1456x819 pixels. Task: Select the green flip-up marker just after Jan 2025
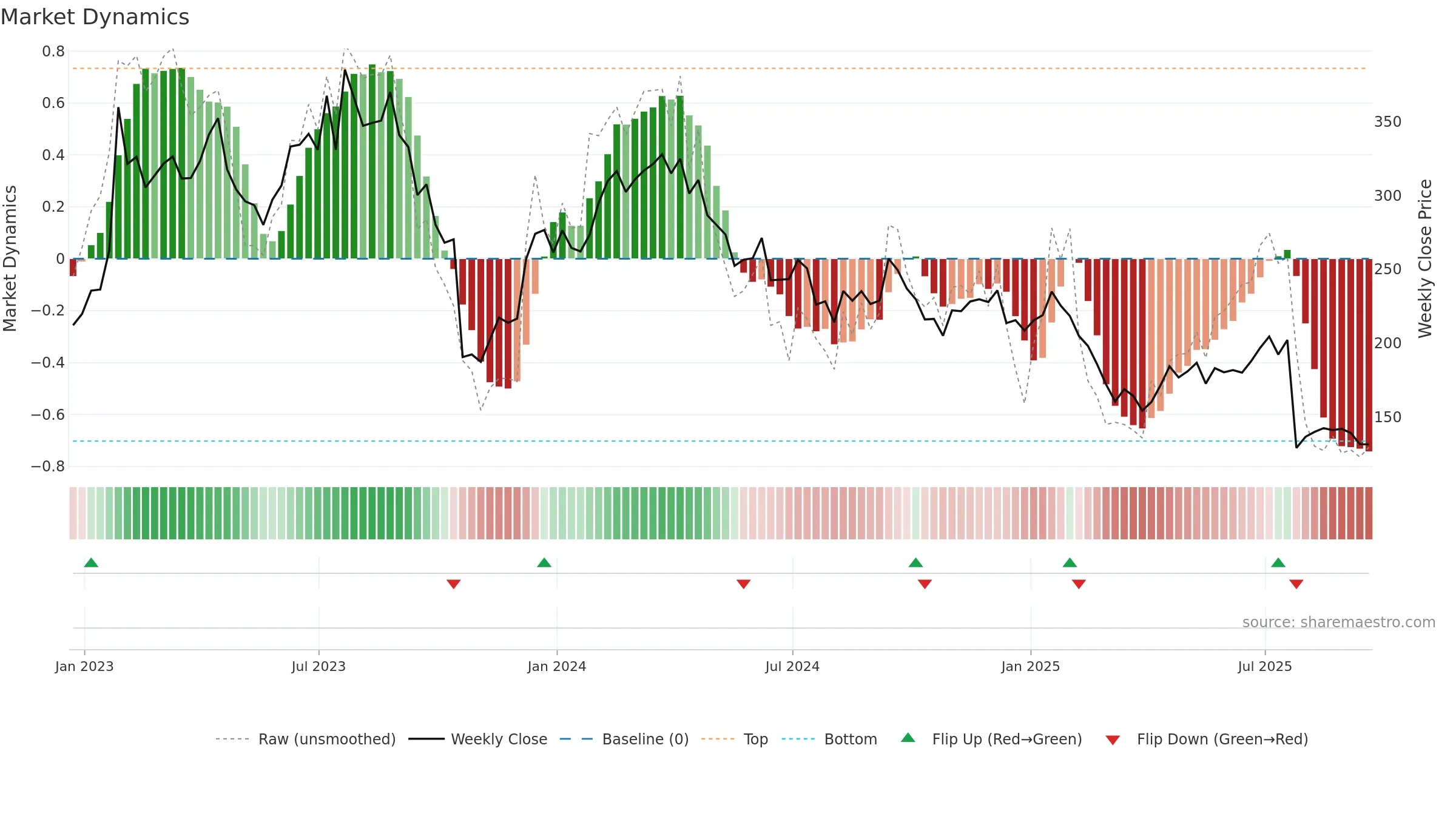coord(1070,562)
